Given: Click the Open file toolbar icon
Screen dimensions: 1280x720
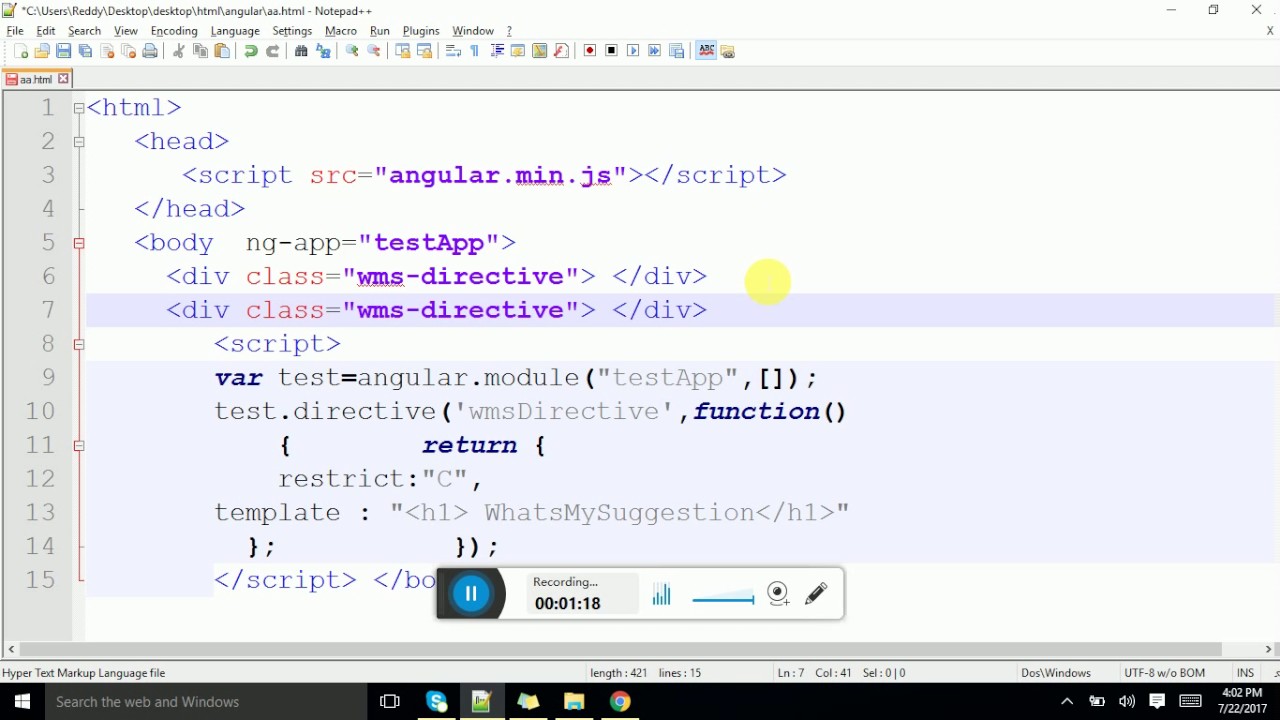Looking at the screenshot, I should click(42, 51).
